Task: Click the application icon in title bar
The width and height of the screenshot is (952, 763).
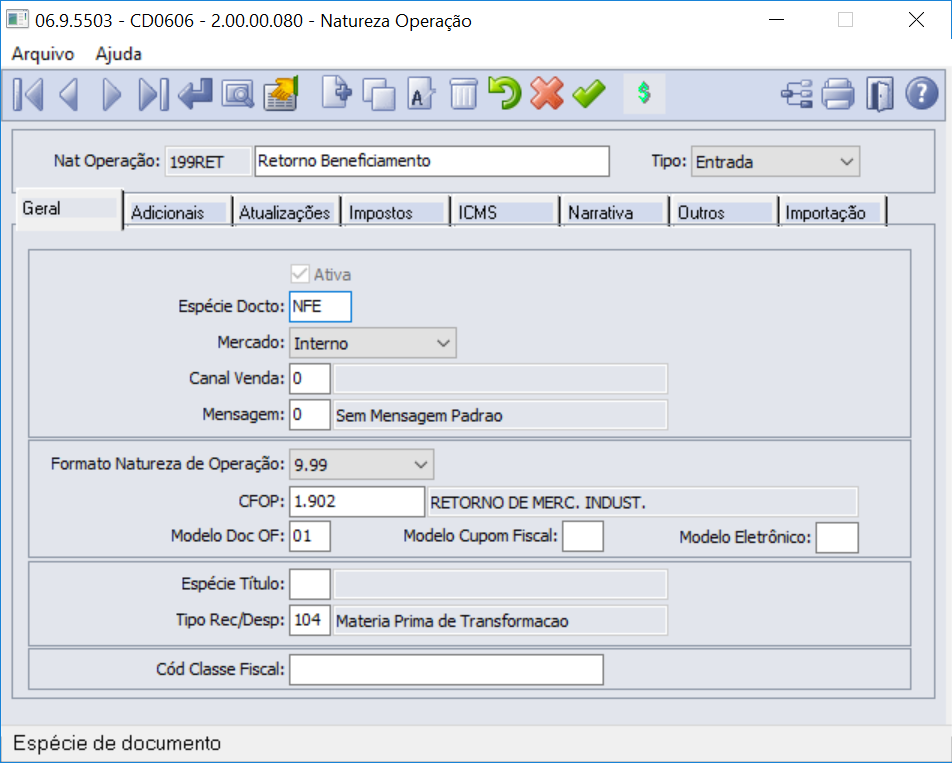Action: point(17,19)
